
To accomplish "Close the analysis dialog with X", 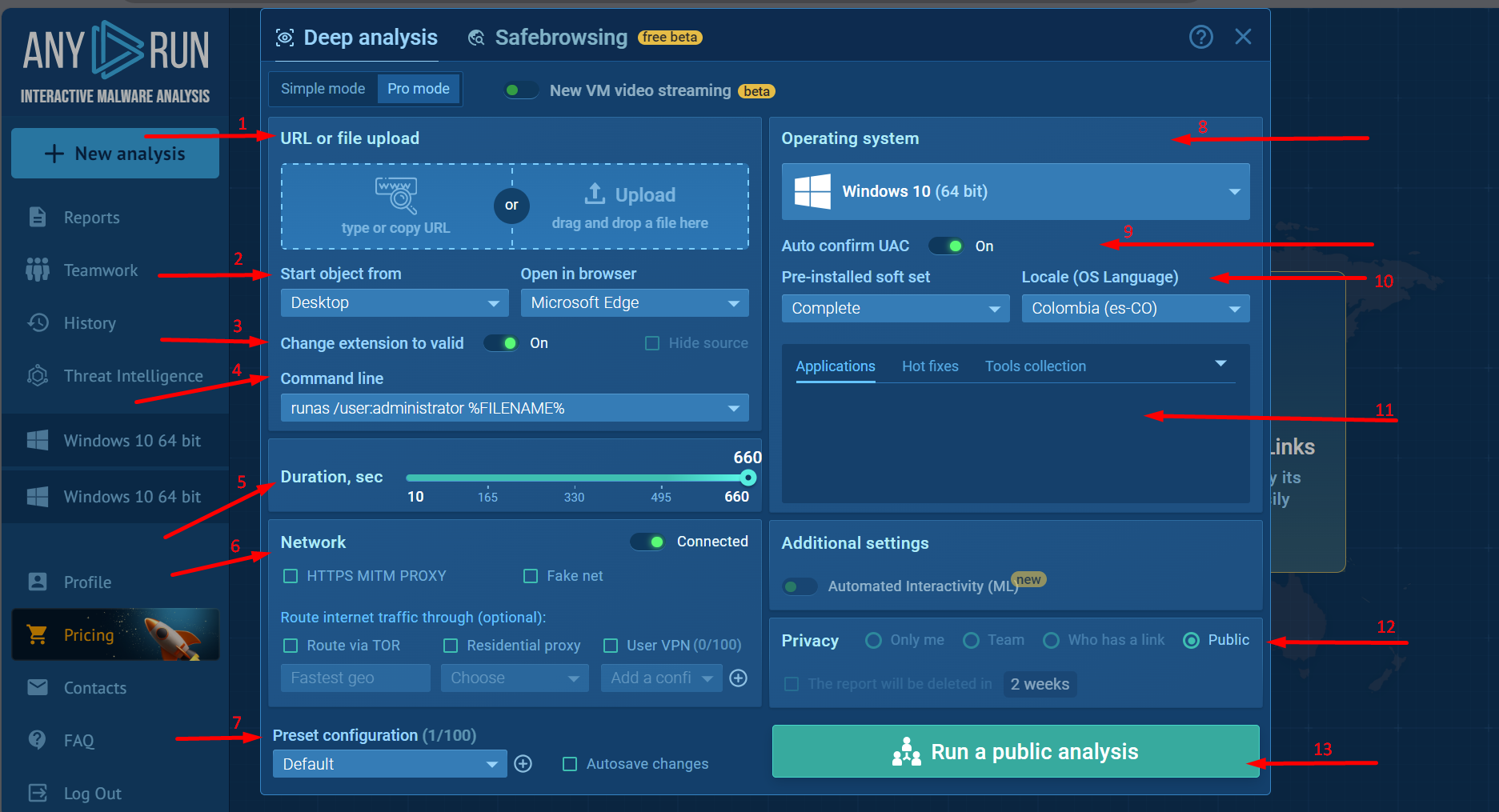I will coord(1243,37).
